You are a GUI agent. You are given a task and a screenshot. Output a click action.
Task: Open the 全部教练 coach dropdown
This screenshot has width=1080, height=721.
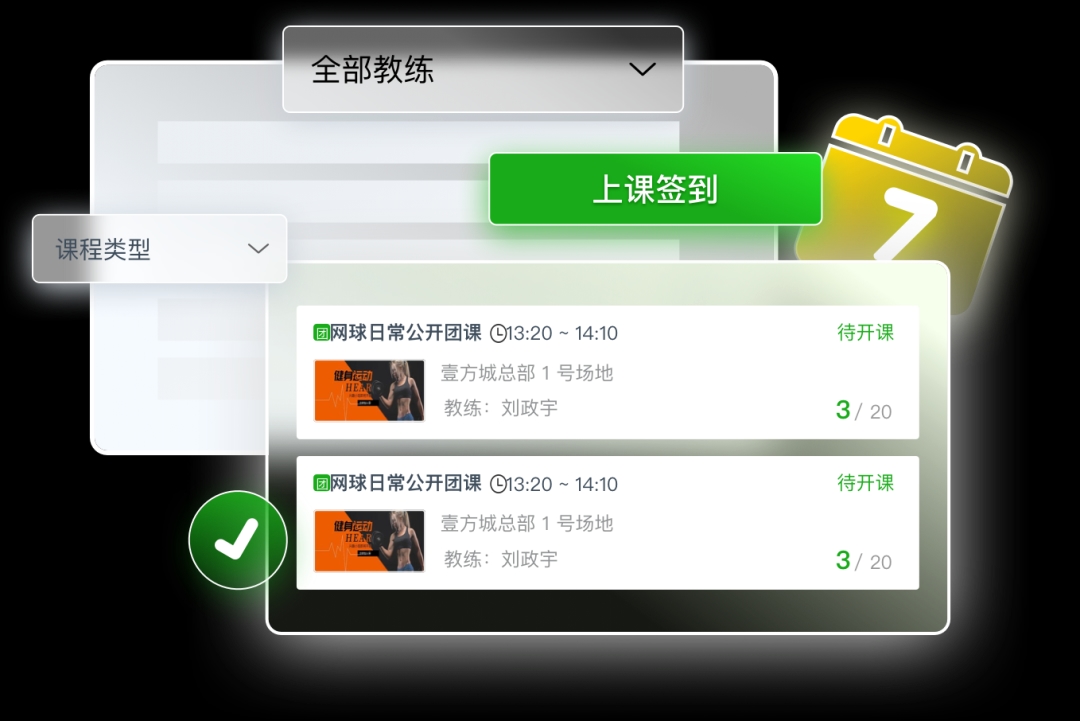click(x=483, y=70)
